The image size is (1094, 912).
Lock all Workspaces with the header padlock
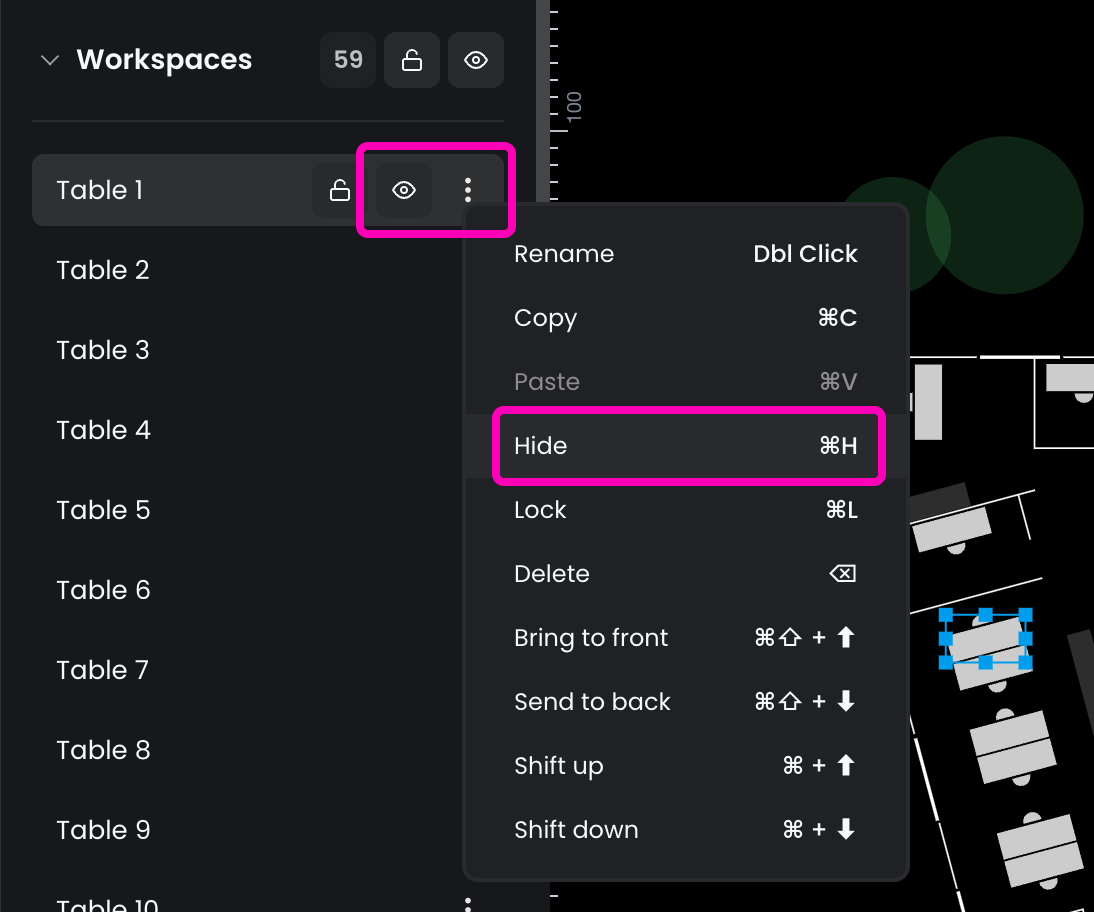pyautogui.click(x=412, y=60)
